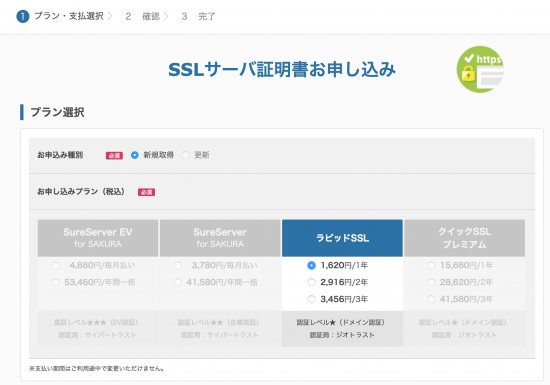
Task: Select ラピッドSSL 1,620円/1年 plan
Action: coord(311,265)
